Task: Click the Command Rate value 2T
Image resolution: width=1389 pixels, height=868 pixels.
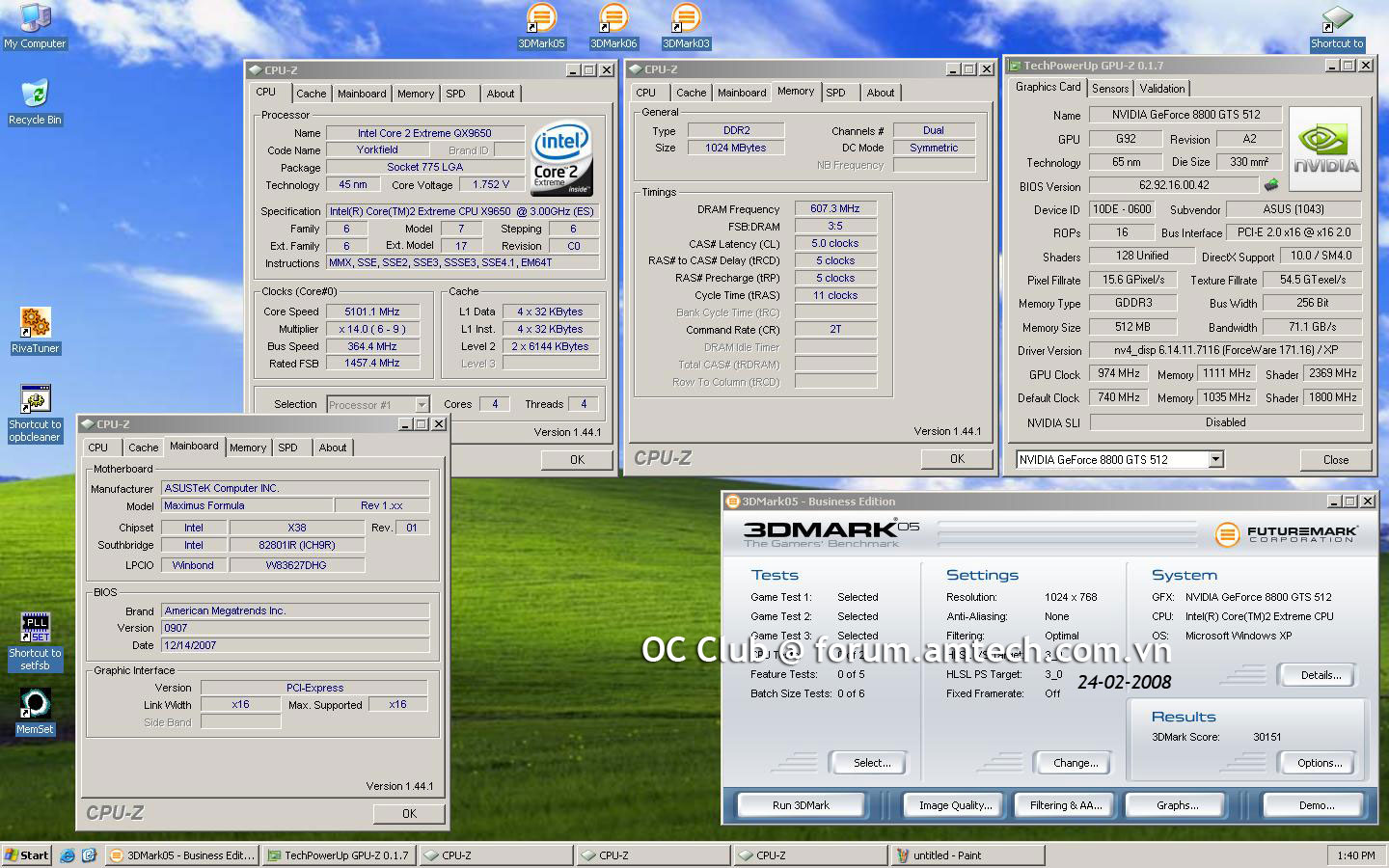Action: click(835, 329)
